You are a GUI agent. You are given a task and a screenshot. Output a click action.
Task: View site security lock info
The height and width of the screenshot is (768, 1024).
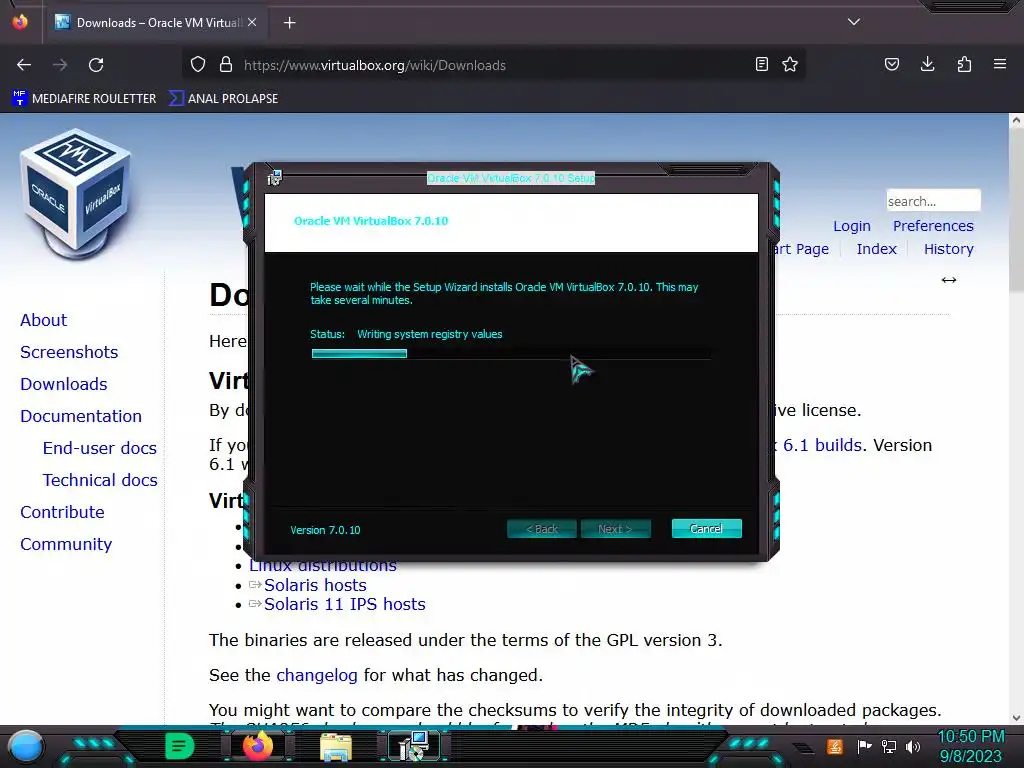click(226, 65)
